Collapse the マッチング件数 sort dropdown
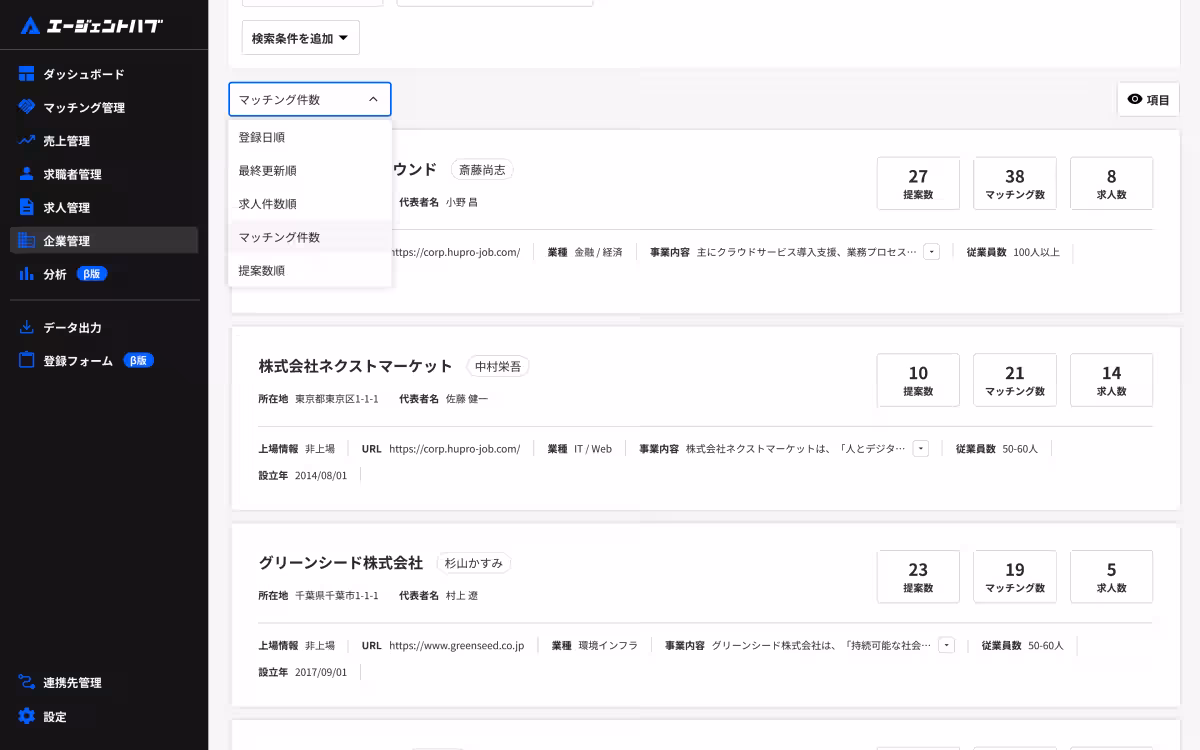1200x750 pixels. coord(310,99)
